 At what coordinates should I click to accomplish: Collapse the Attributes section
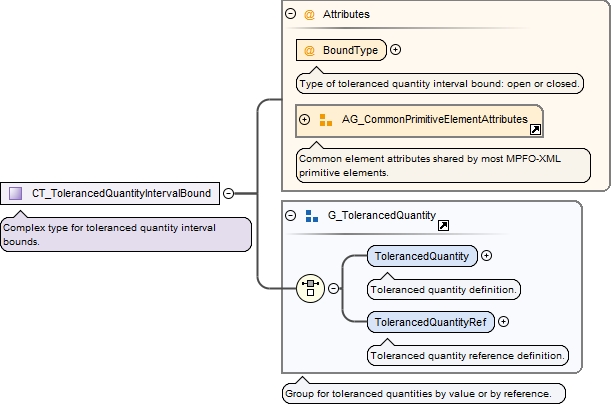(290, 14)
